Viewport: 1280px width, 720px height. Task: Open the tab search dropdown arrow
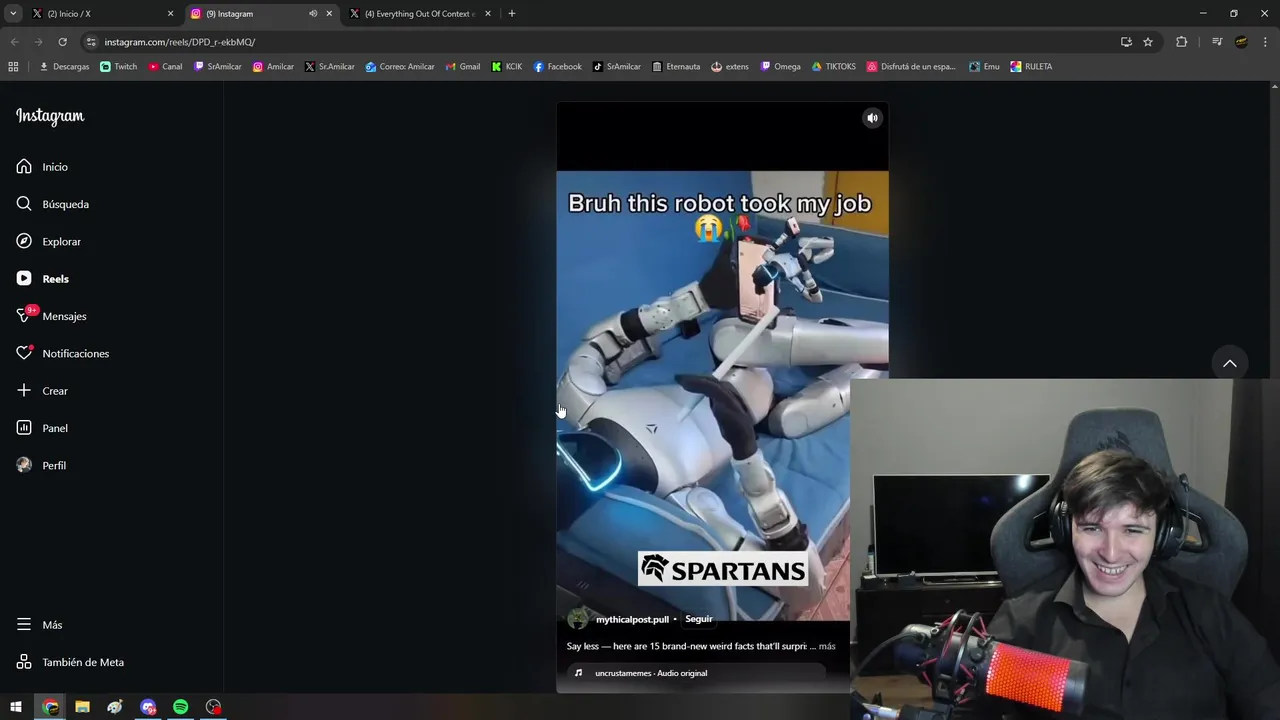pos(13,14)
